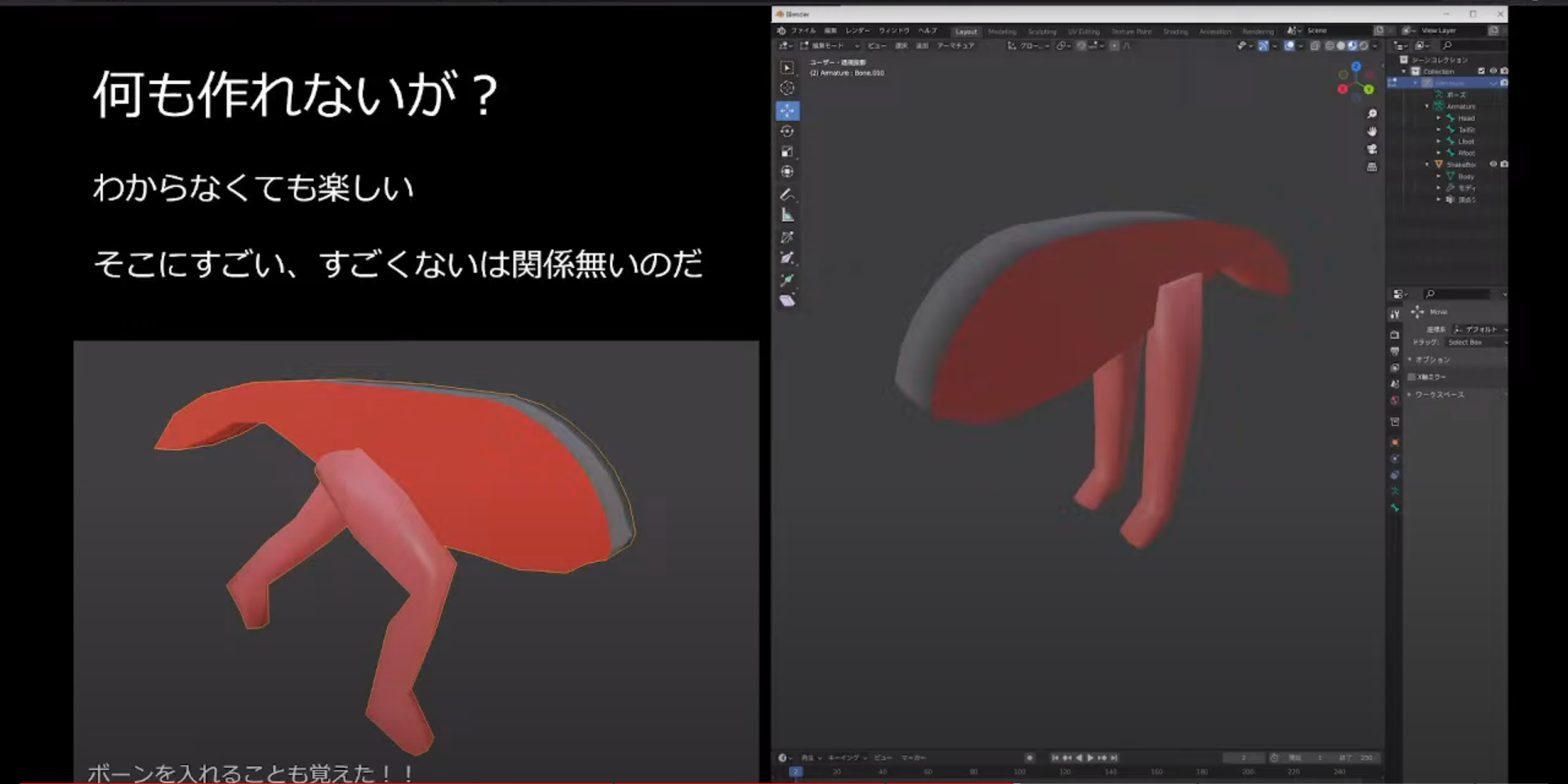
Task: Click the play animation button
Action: pos(1090,758)
